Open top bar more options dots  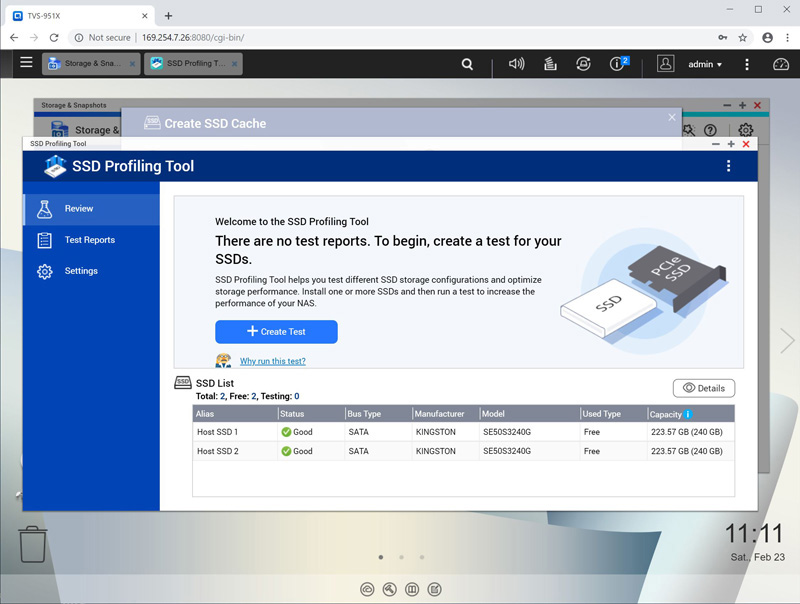click(746, 64)
